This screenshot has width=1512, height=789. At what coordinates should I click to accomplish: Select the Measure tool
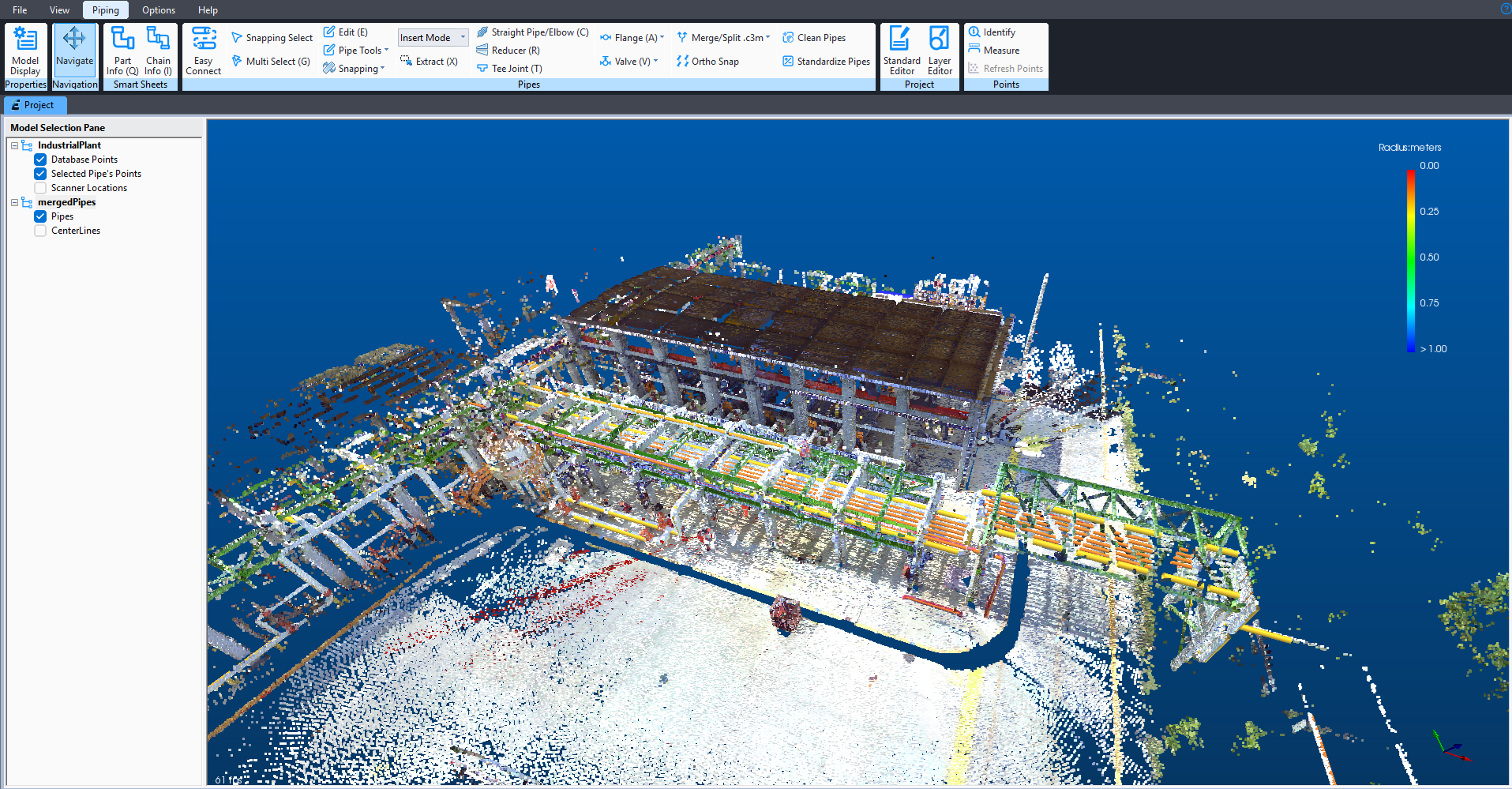click(x=994, y=51)
